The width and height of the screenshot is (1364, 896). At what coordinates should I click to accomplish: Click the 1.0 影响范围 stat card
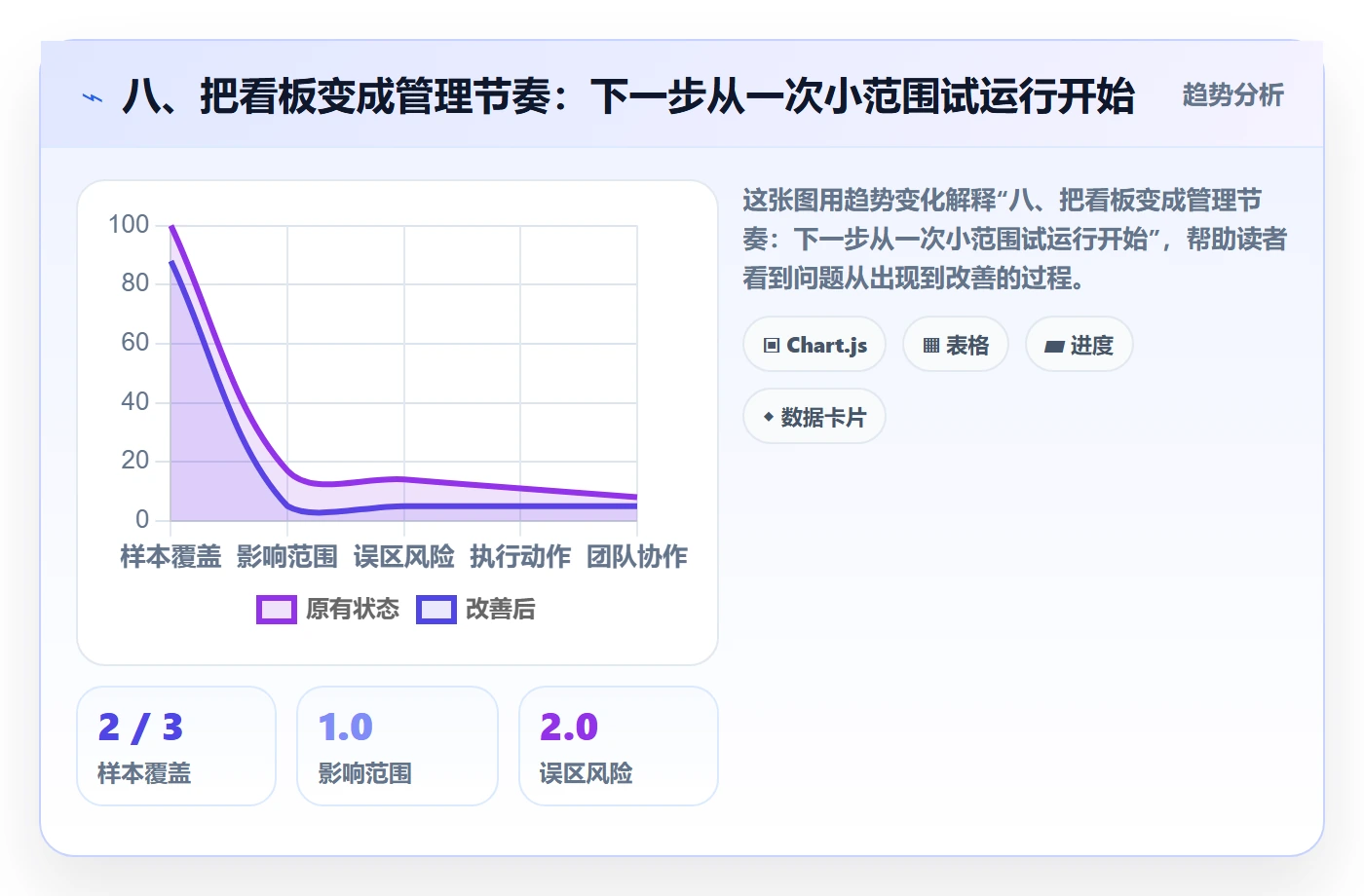pyautogui.click(x=398, y=746)
